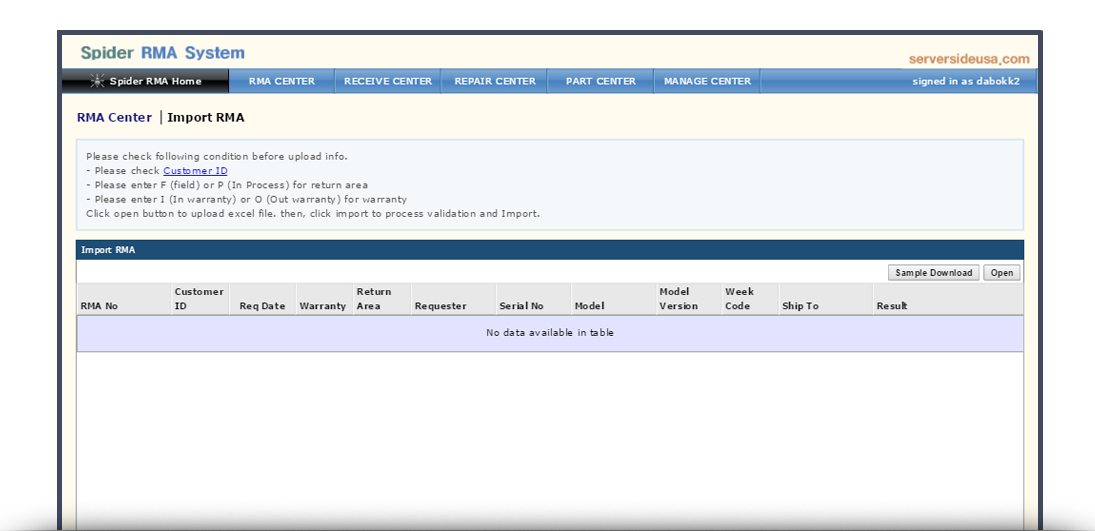The width and height of the screenshot is (1095, 531).
Task: Open the REPAIR CENTER menu
Action: pyautogui.click(x=494, y=81)
